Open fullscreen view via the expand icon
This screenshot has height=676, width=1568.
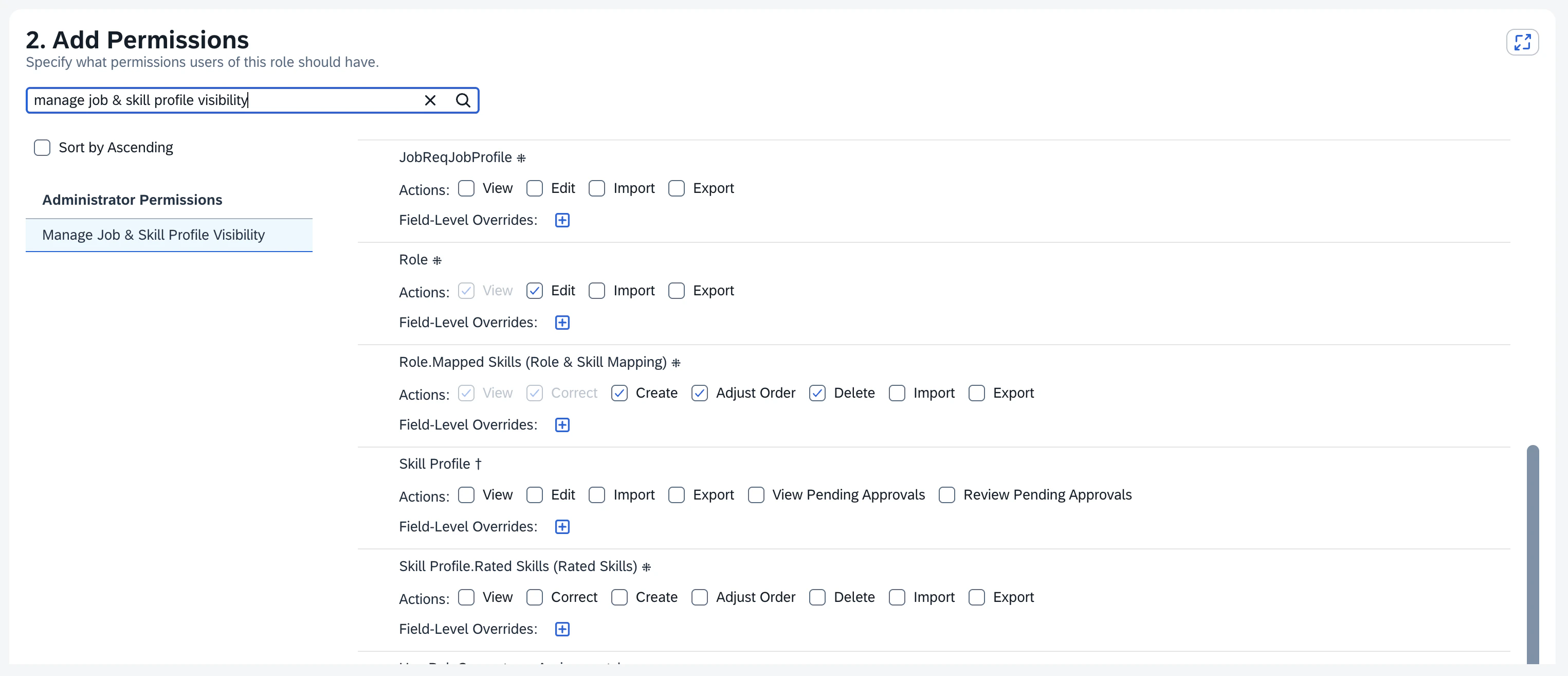click(1522, 41)
